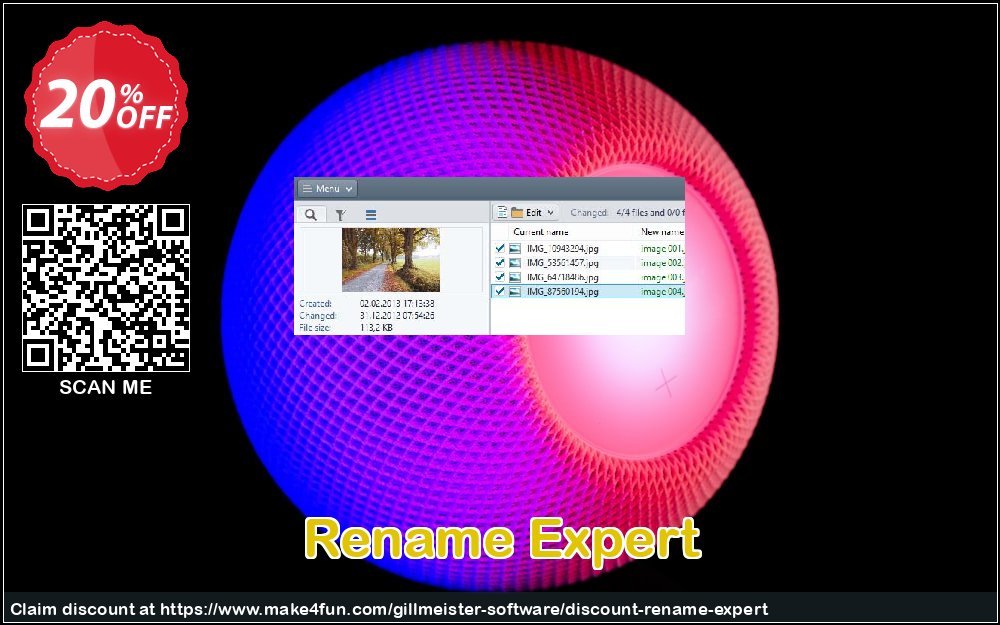The image size is (1000, 625).
Task: Click the Changed date value in preview
Action: 397,316
